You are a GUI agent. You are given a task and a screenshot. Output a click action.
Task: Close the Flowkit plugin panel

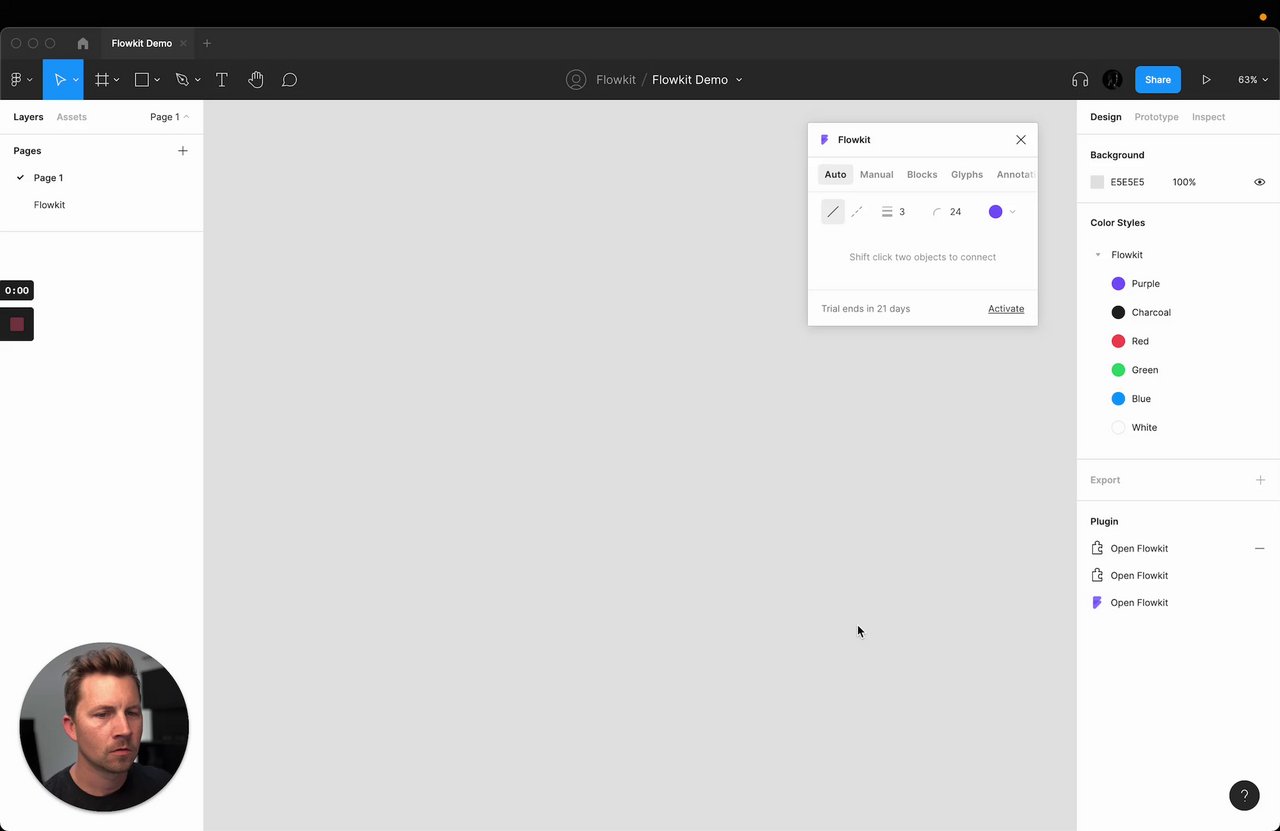(x=1021, y=140)
